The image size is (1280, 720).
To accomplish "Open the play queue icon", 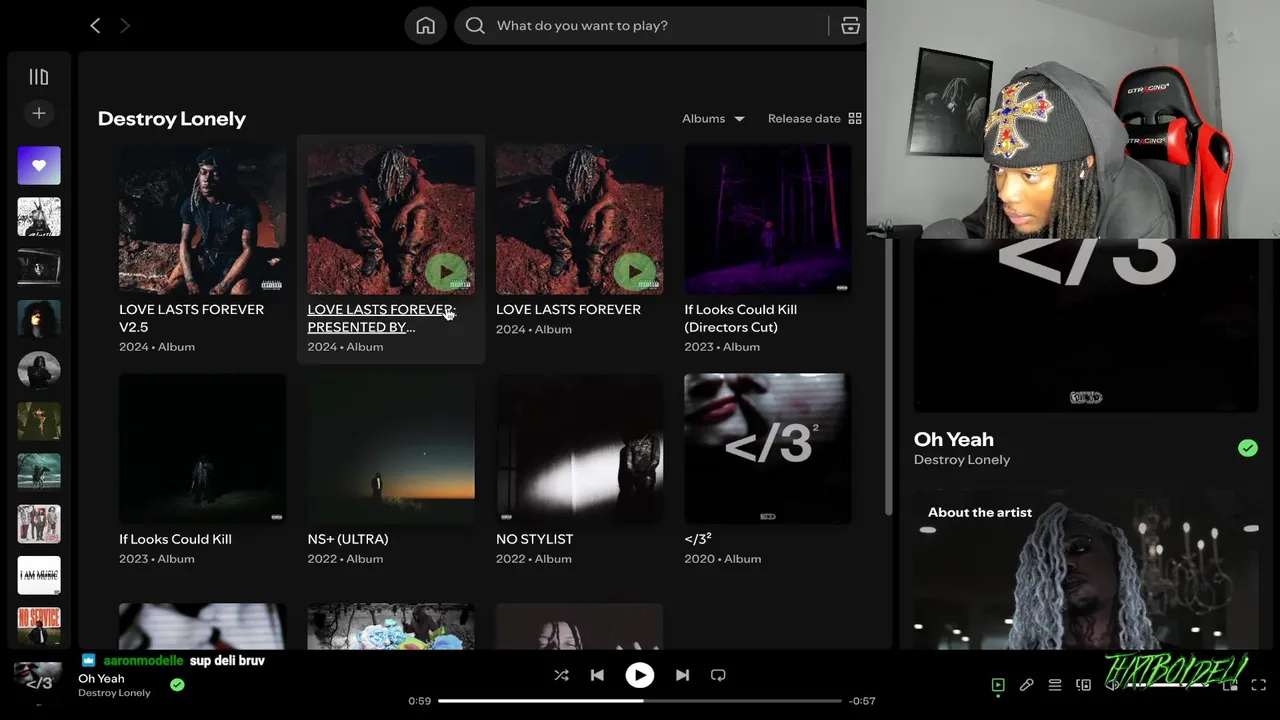I will pos(1055,685).
